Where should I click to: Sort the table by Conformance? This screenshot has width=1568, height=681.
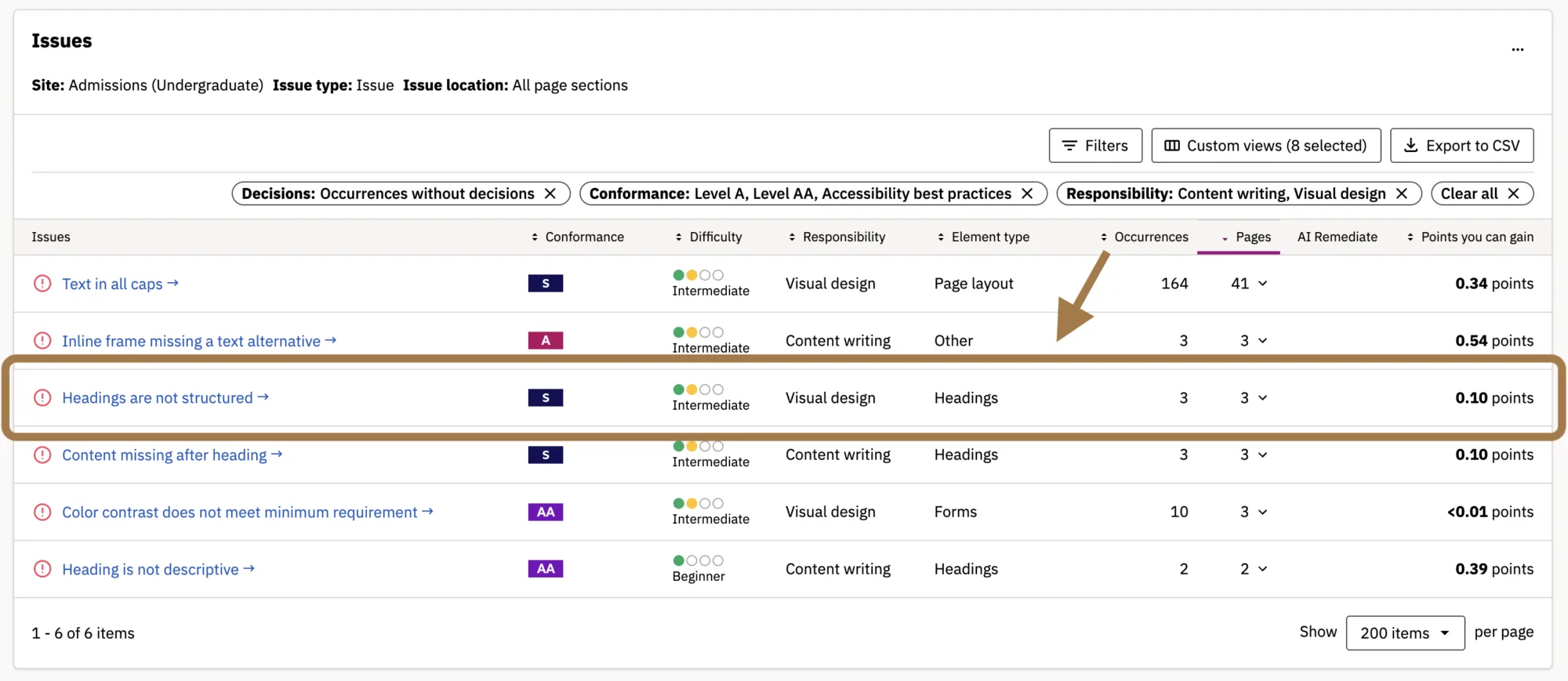click(577, 237)
